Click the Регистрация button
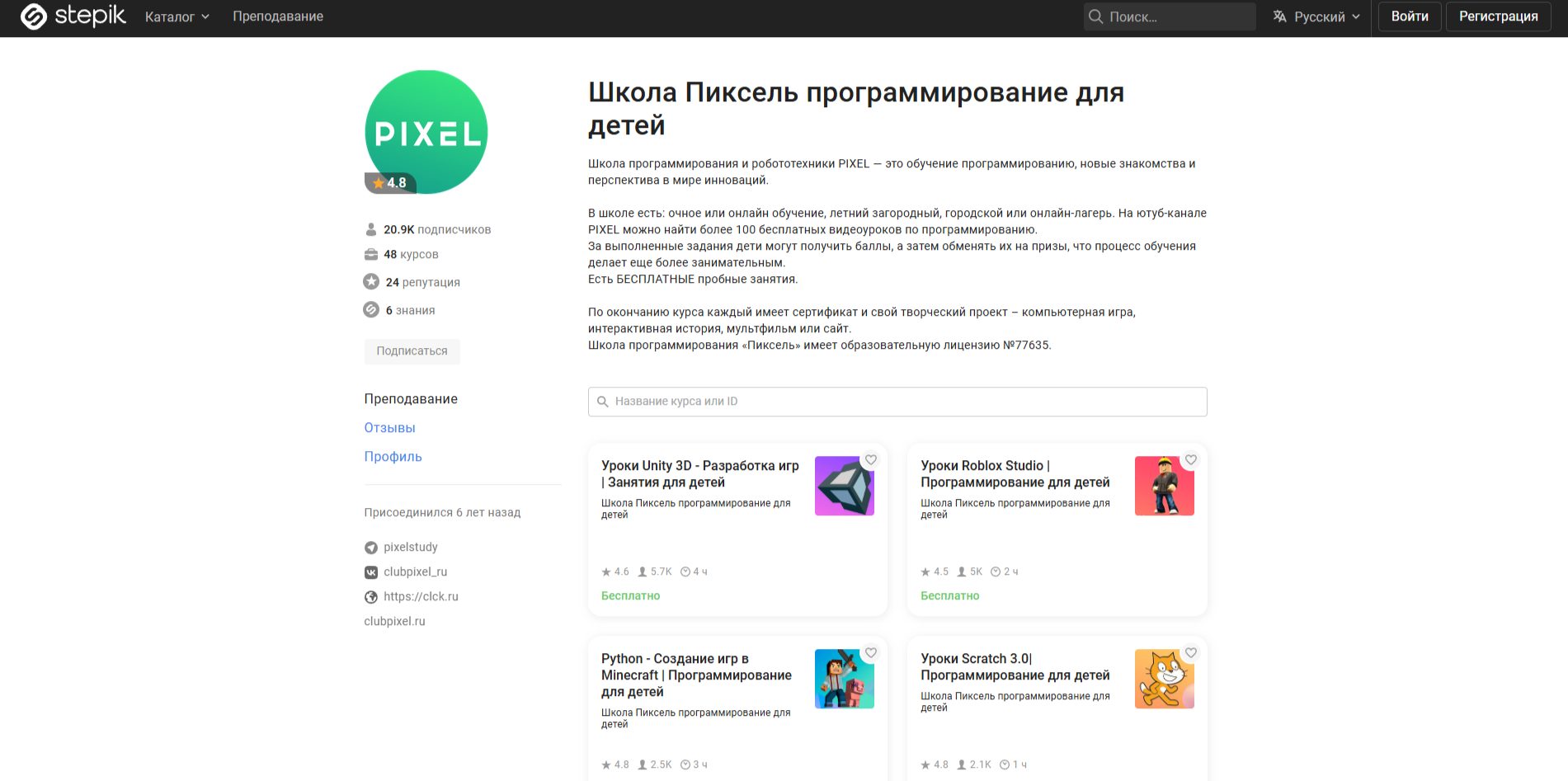Viewport: 1568px width, 781px height. (x=1499, y=16)
